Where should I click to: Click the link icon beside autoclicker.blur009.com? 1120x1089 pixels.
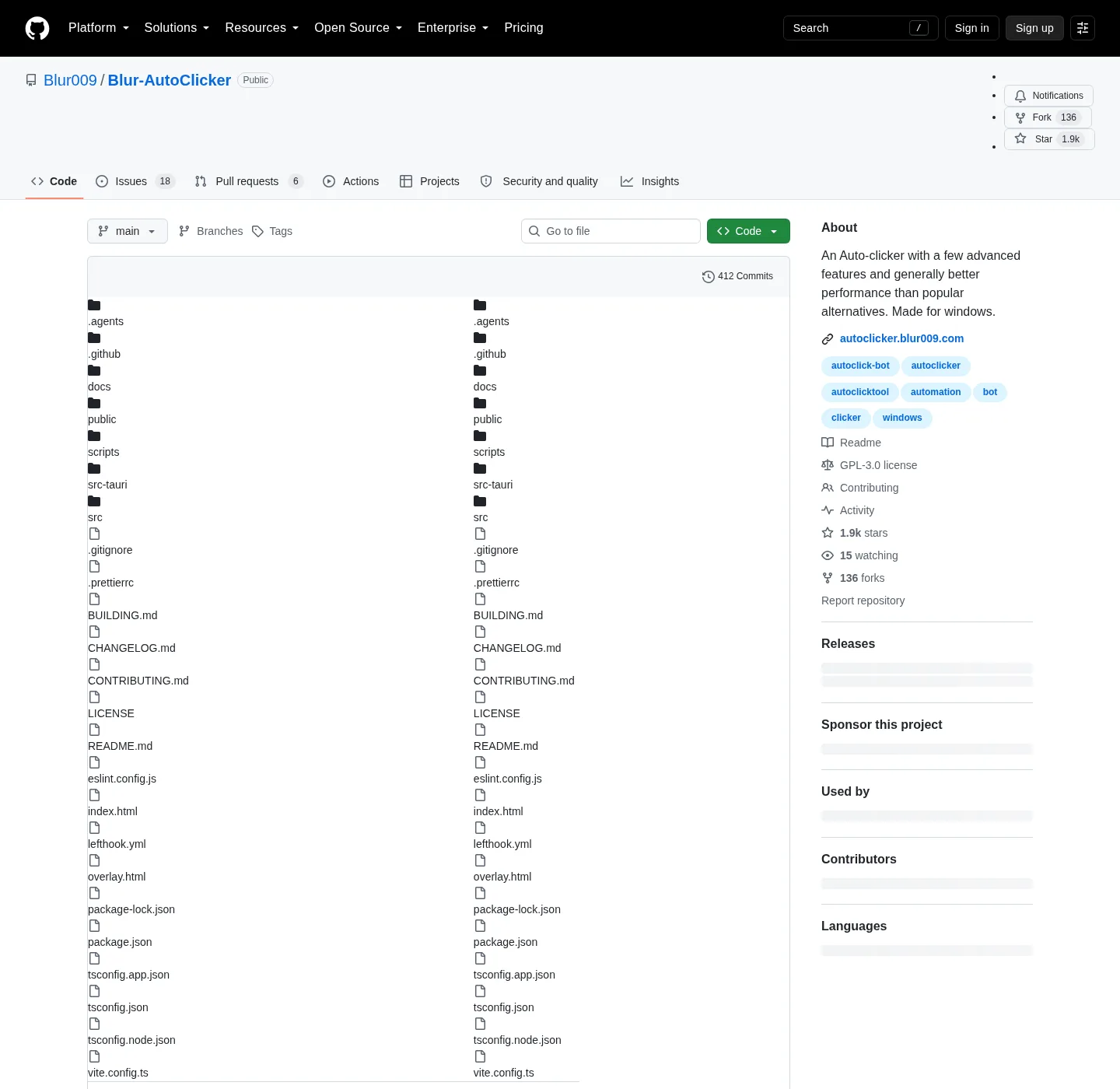[828, 339]
